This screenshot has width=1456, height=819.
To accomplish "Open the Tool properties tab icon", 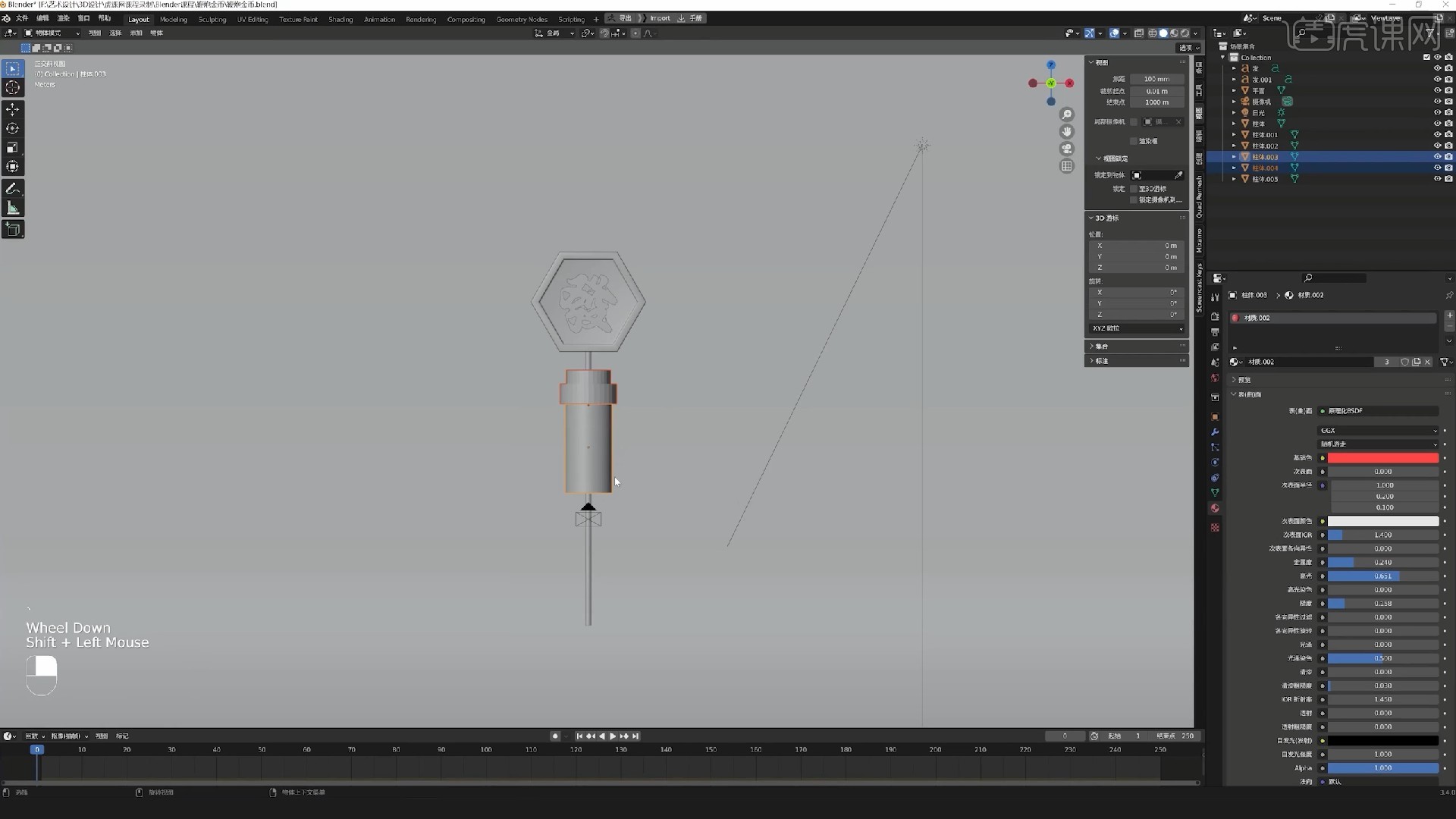I will [x=1215, y=297].
